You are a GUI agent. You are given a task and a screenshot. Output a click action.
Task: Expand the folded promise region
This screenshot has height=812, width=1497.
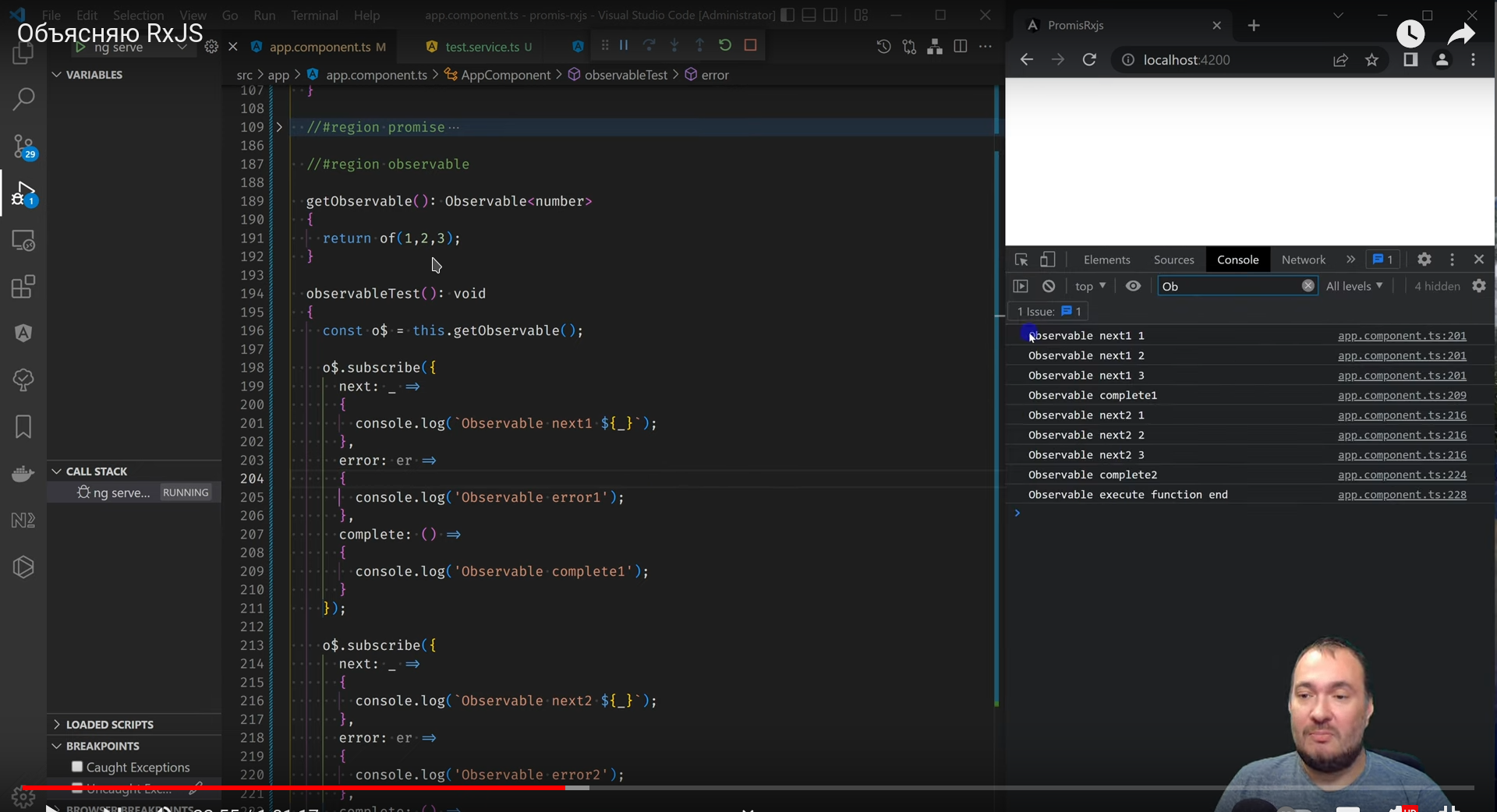(279, 127)
